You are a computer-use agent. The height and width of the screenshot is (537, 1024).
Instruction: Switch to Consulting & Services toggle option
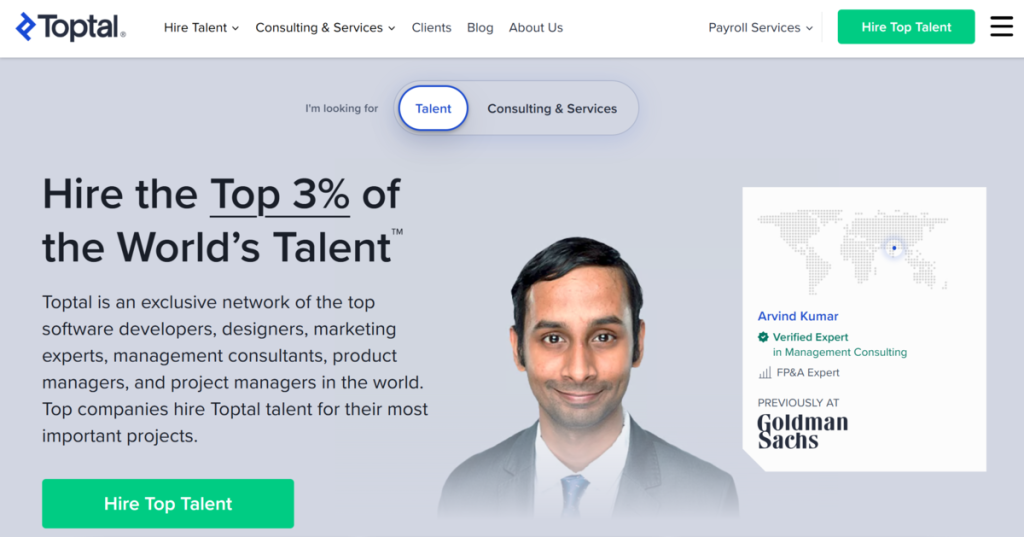pyautogui.click(x=552, y=109)
